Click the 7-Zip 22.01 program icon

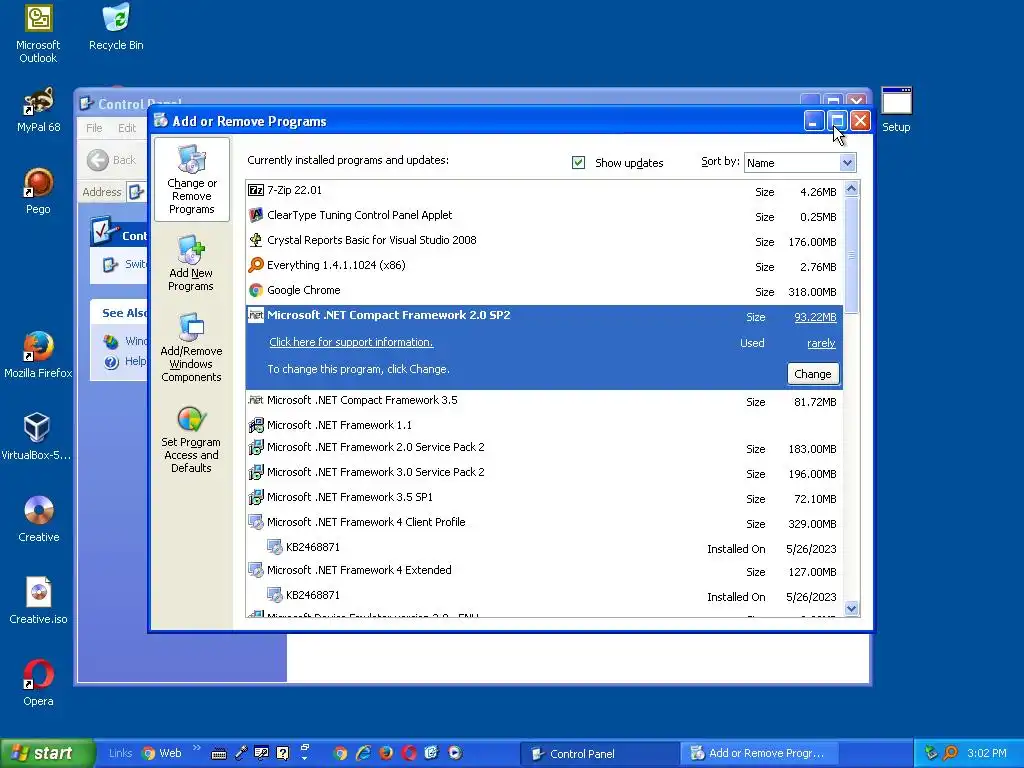click(256, 190)
